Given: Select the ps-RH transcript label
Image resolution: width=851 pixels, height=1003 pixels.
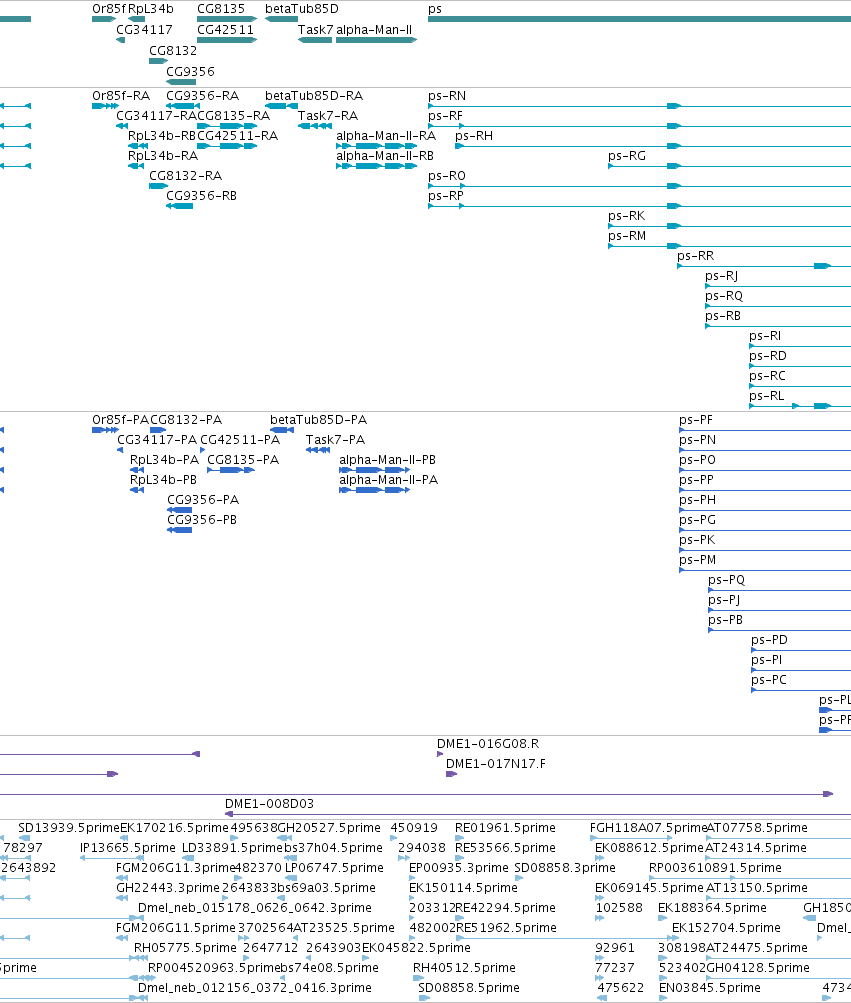Looking at the screenshot, I should [474, 136].
